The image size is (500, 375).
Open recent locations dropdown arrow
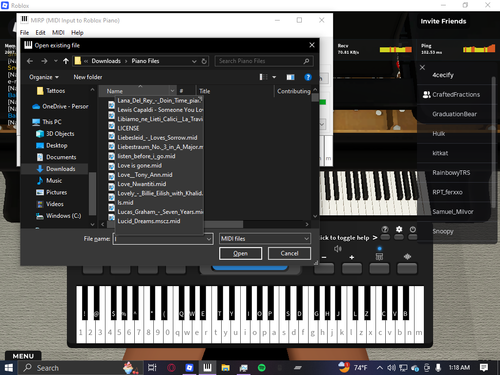[x=56, y=61]
